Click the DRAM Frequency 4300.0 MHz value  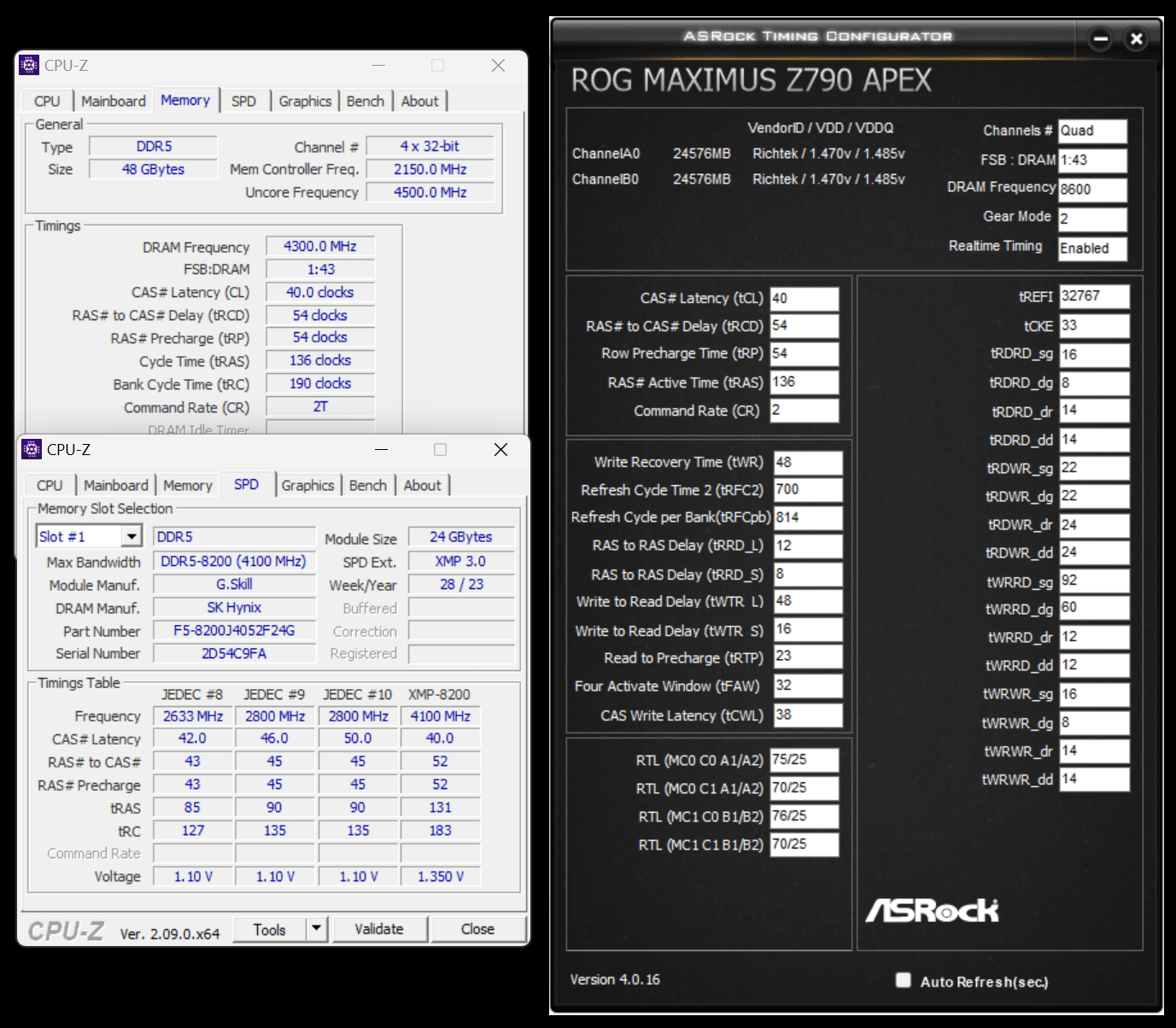(320, 246)
